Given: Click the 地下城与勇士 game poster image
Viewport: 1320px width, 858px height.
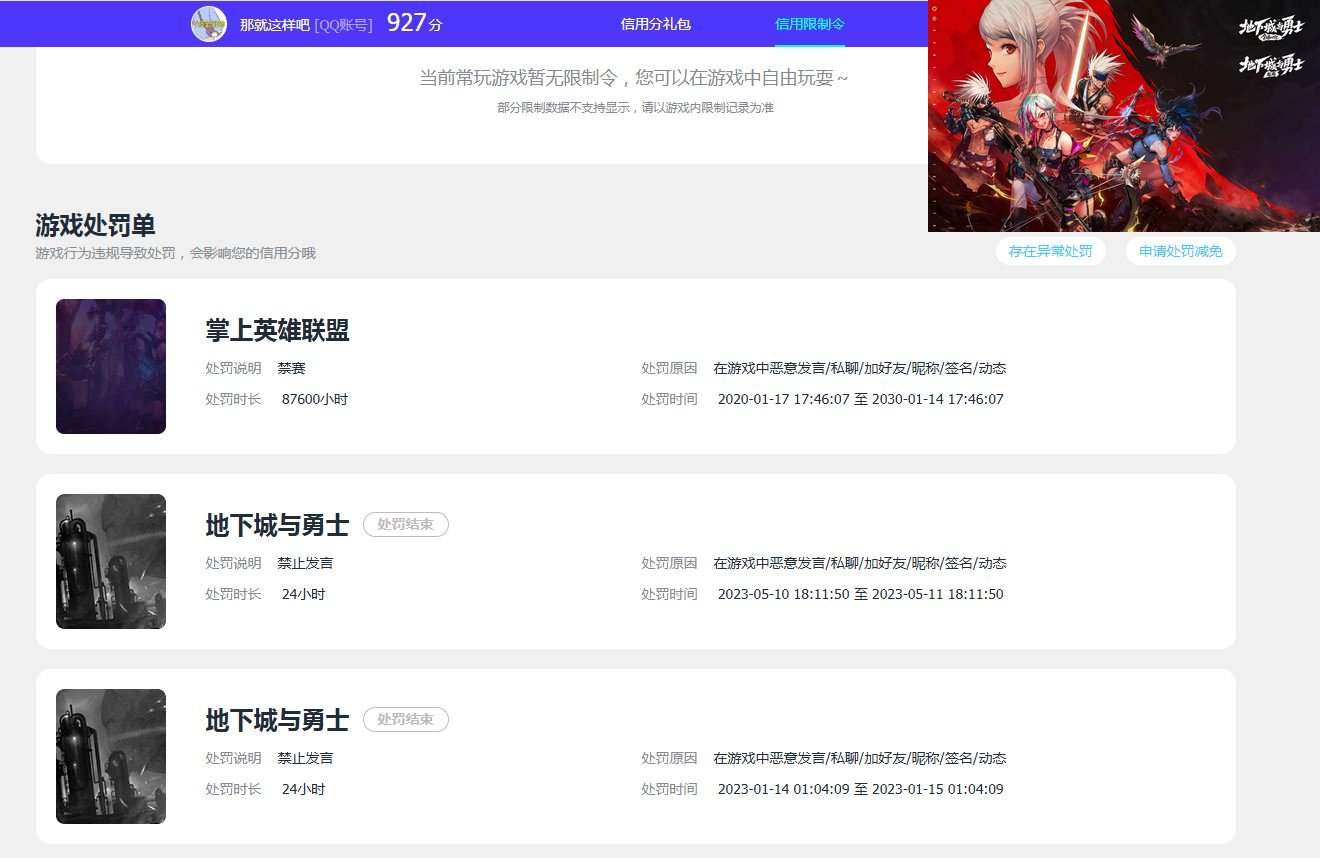Looking at the screenshot, I should point(1124,116).
